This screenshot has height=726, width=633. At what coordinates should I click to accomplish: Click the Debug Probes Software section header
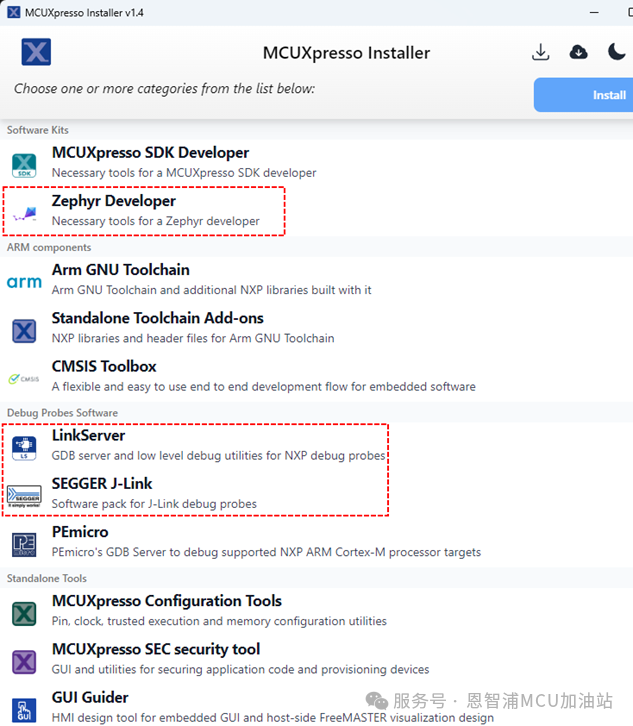62,413
